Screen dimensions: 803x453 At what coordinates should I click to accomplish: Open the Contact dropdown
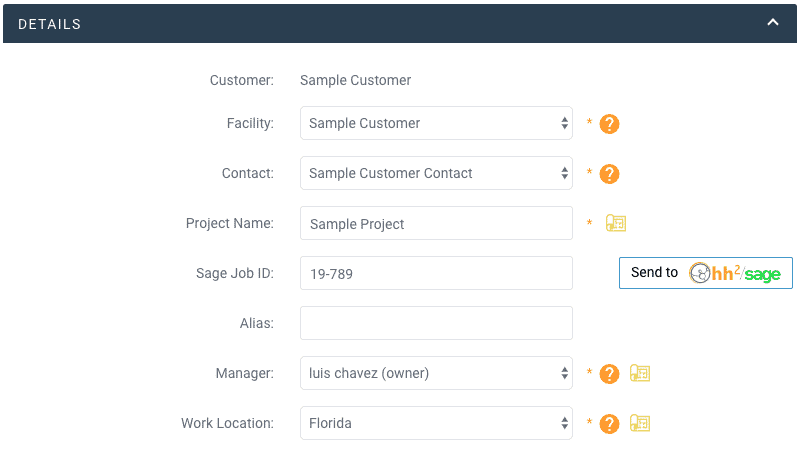[x=436, y=173]
